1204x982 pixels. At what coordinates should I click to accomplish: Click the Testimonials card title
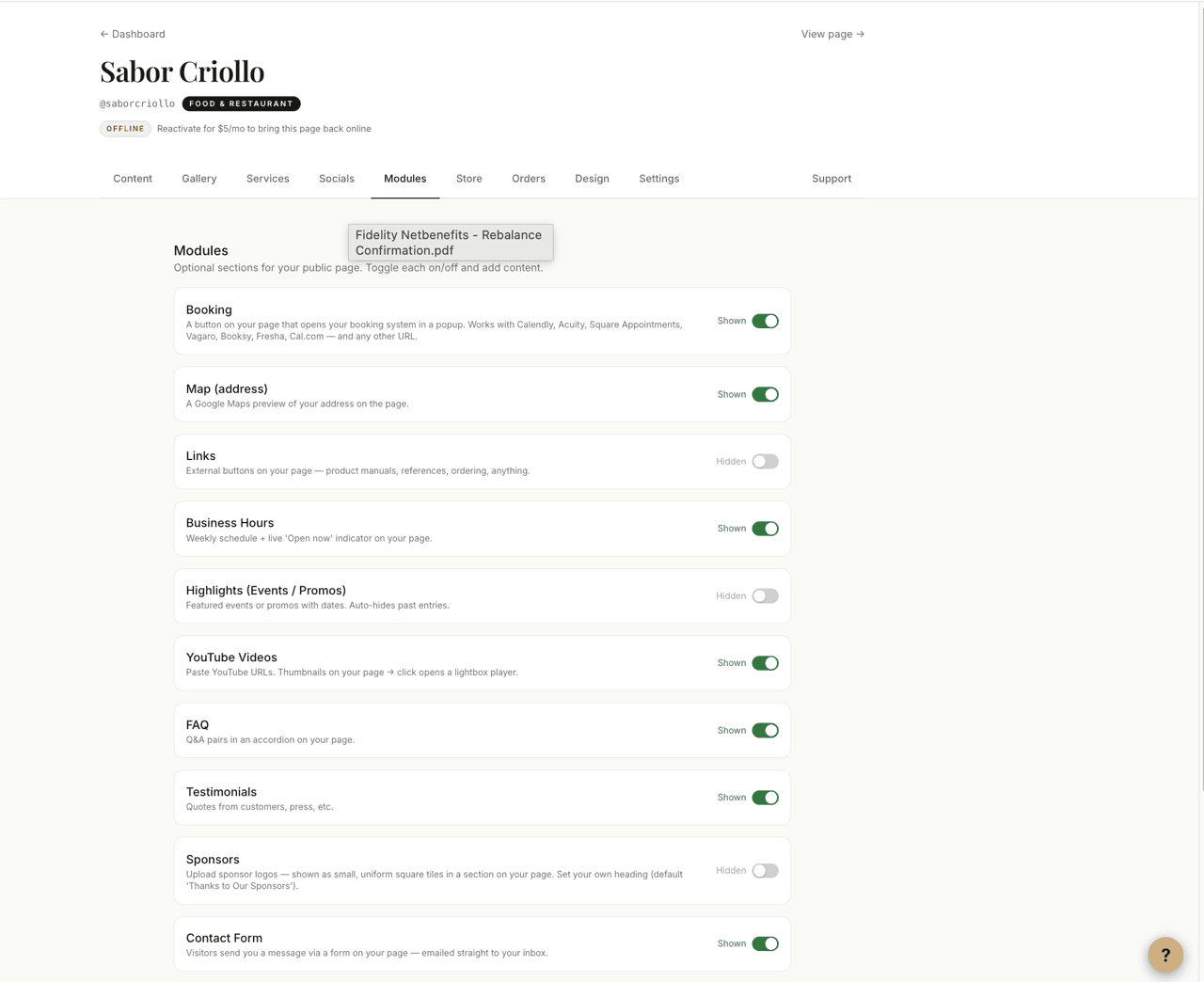tap(221, 792)
